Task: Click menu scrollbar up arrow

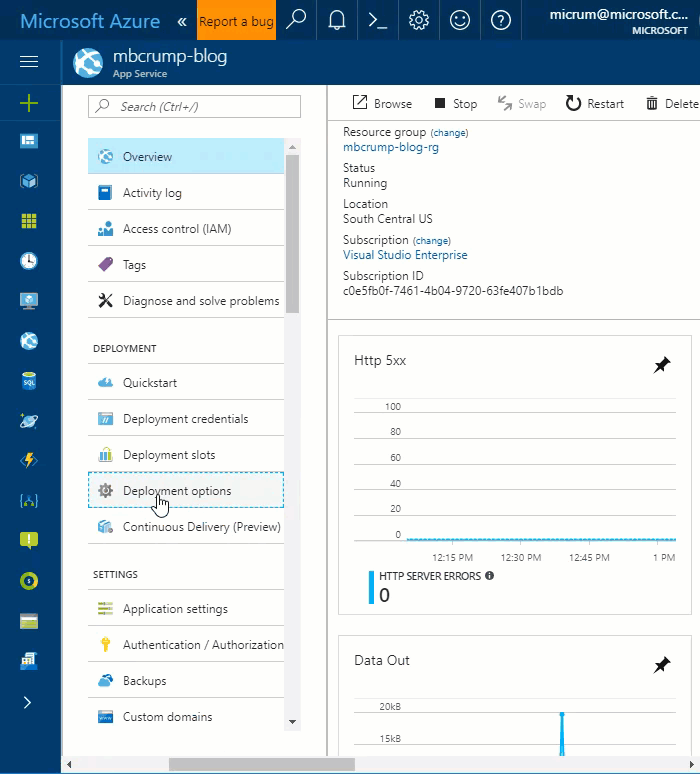Action: [292, 147]
